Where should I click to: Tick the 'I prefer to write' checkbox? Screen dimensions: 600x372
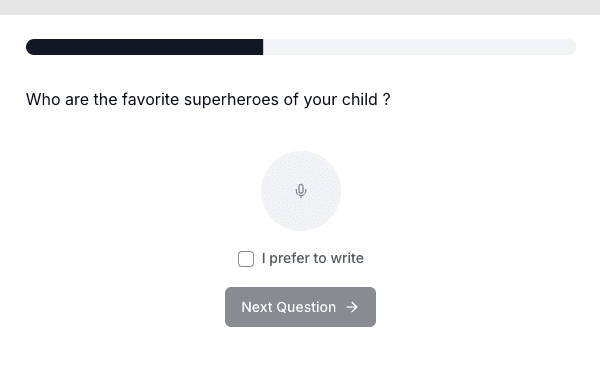pos(246,259)
